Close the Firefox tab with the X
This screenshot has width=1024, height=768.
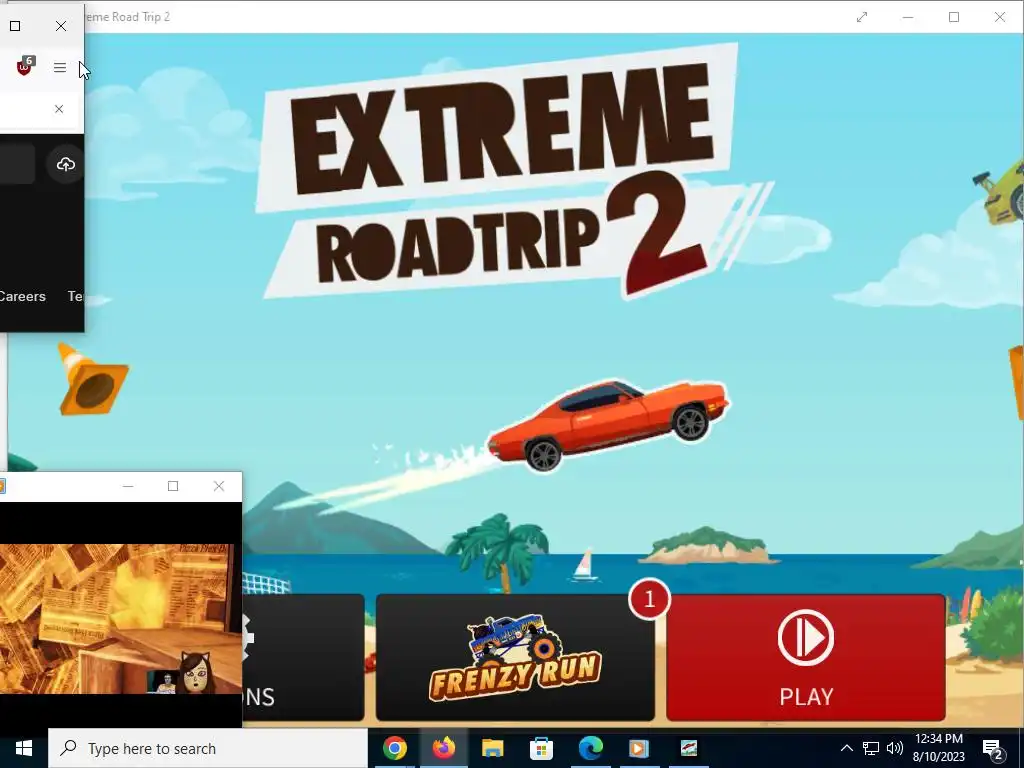[59, 109]
